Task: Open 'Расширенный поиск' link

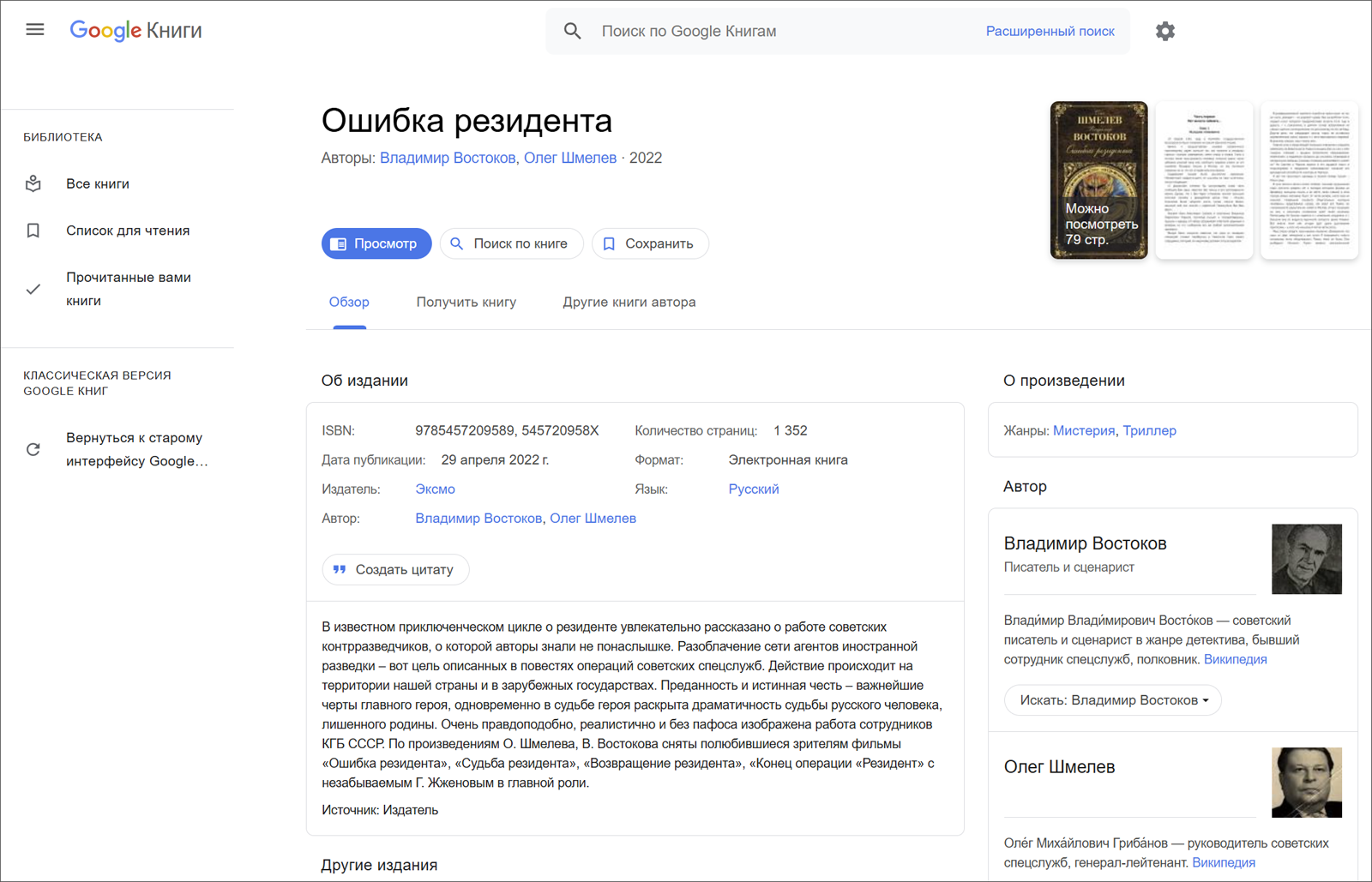Action: coord(1050,32)
